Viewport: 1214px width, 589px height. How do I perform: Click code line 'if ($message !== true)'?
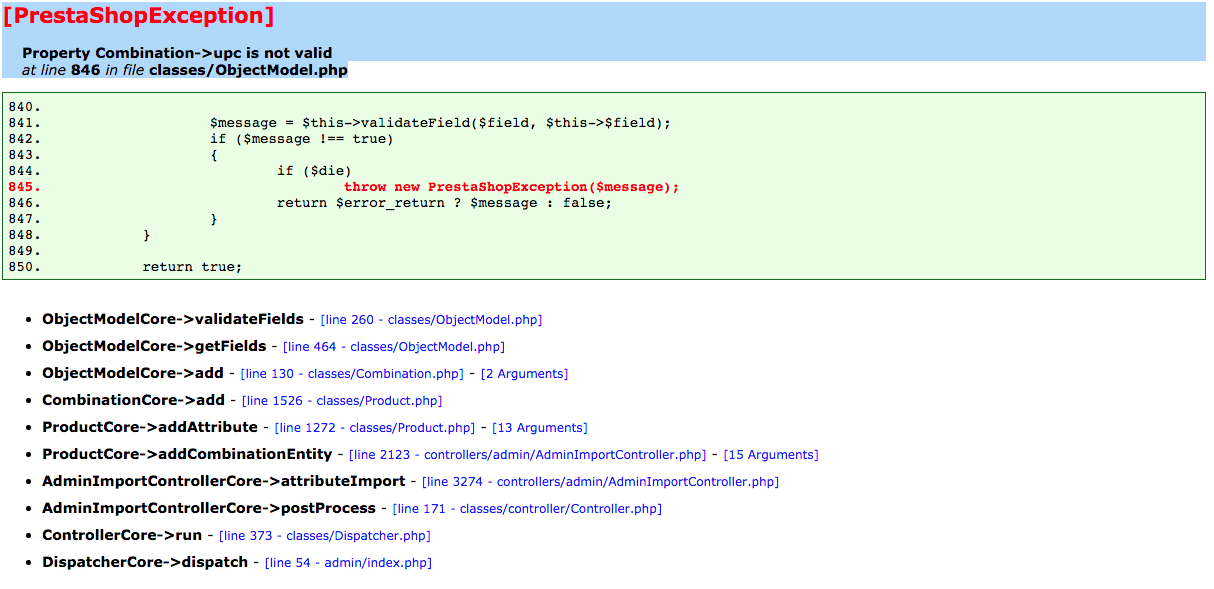click(x=302, y=139)
